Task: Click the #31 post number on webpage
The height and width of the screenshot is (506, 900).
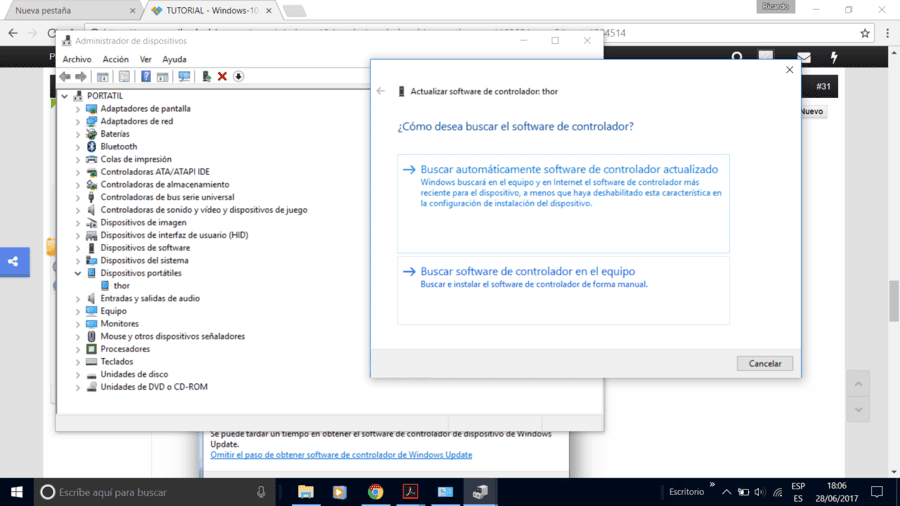Action: (823, 86)
